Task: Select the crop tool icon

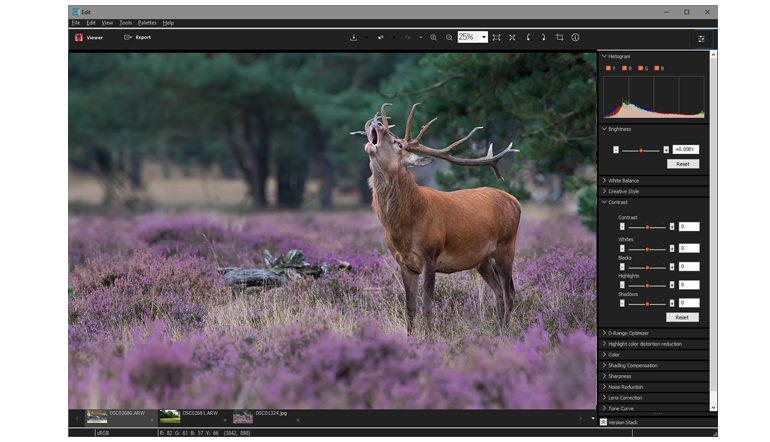Action: coord(559,37)
